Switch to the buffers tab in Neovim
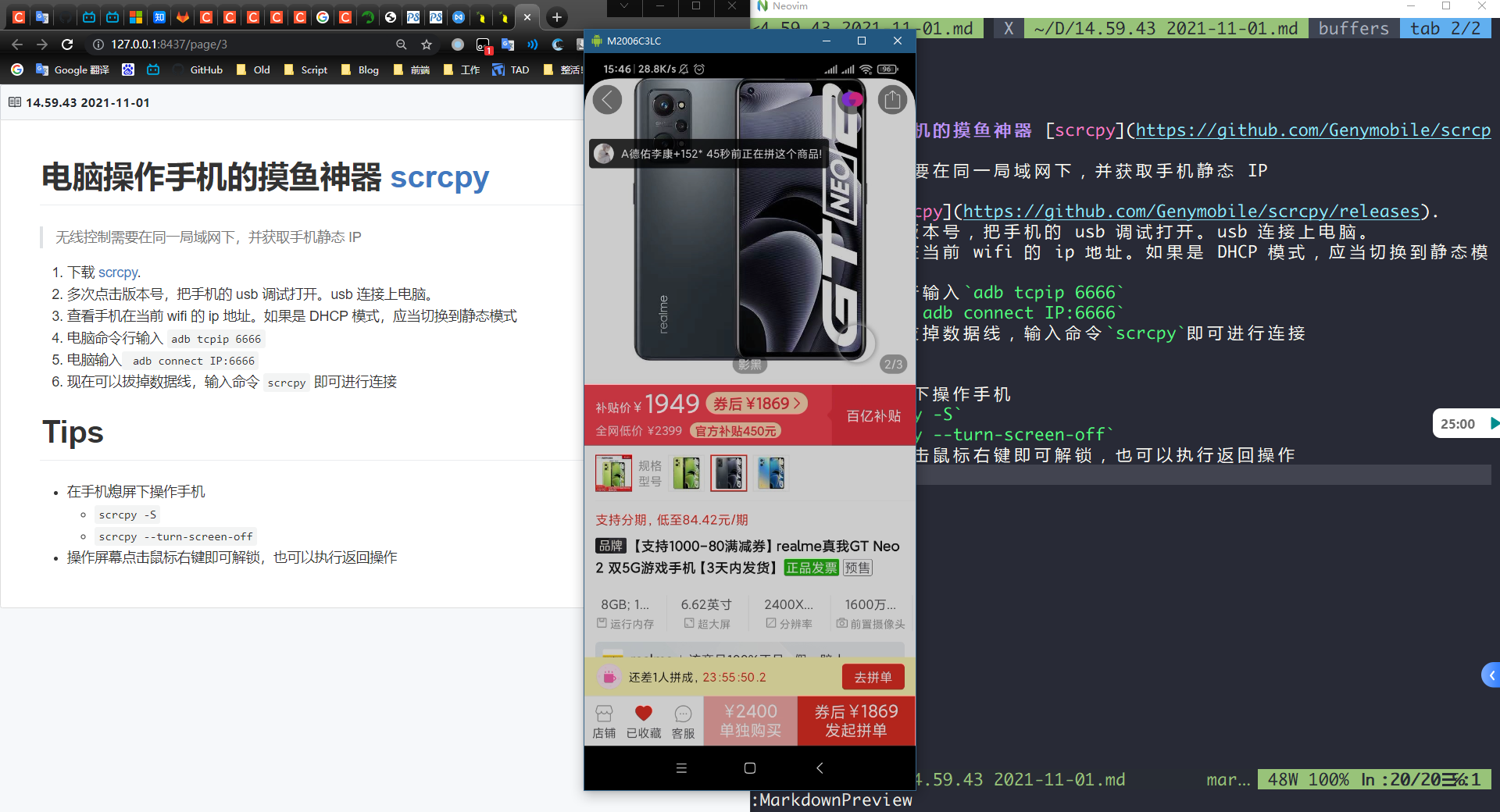The height and width of the screenshot is (812, 1500). (1353, 28)
